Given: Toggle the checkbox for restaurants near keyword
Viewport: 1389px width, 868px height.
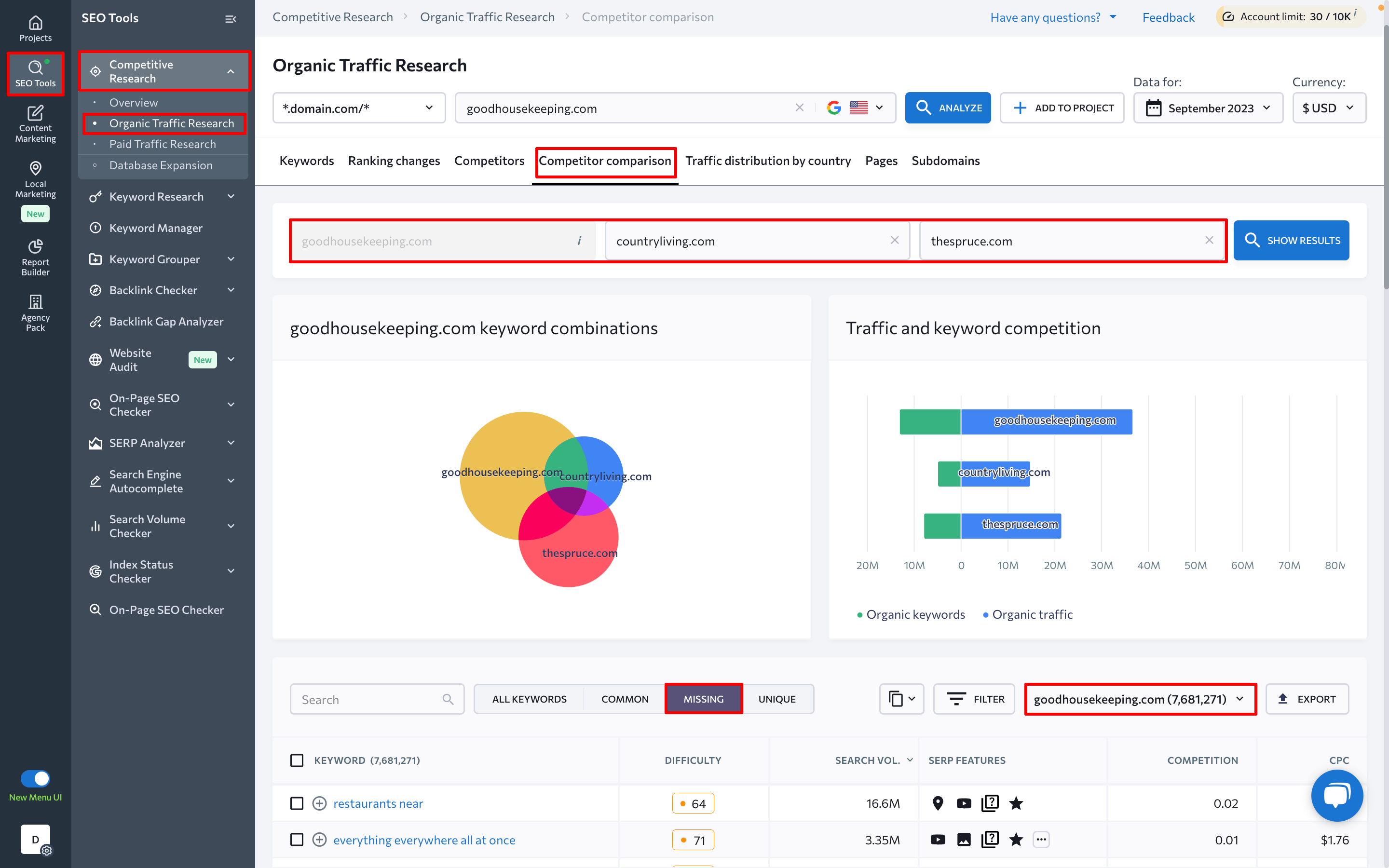Looking at the screenshot, I should (x=297, y=803).
